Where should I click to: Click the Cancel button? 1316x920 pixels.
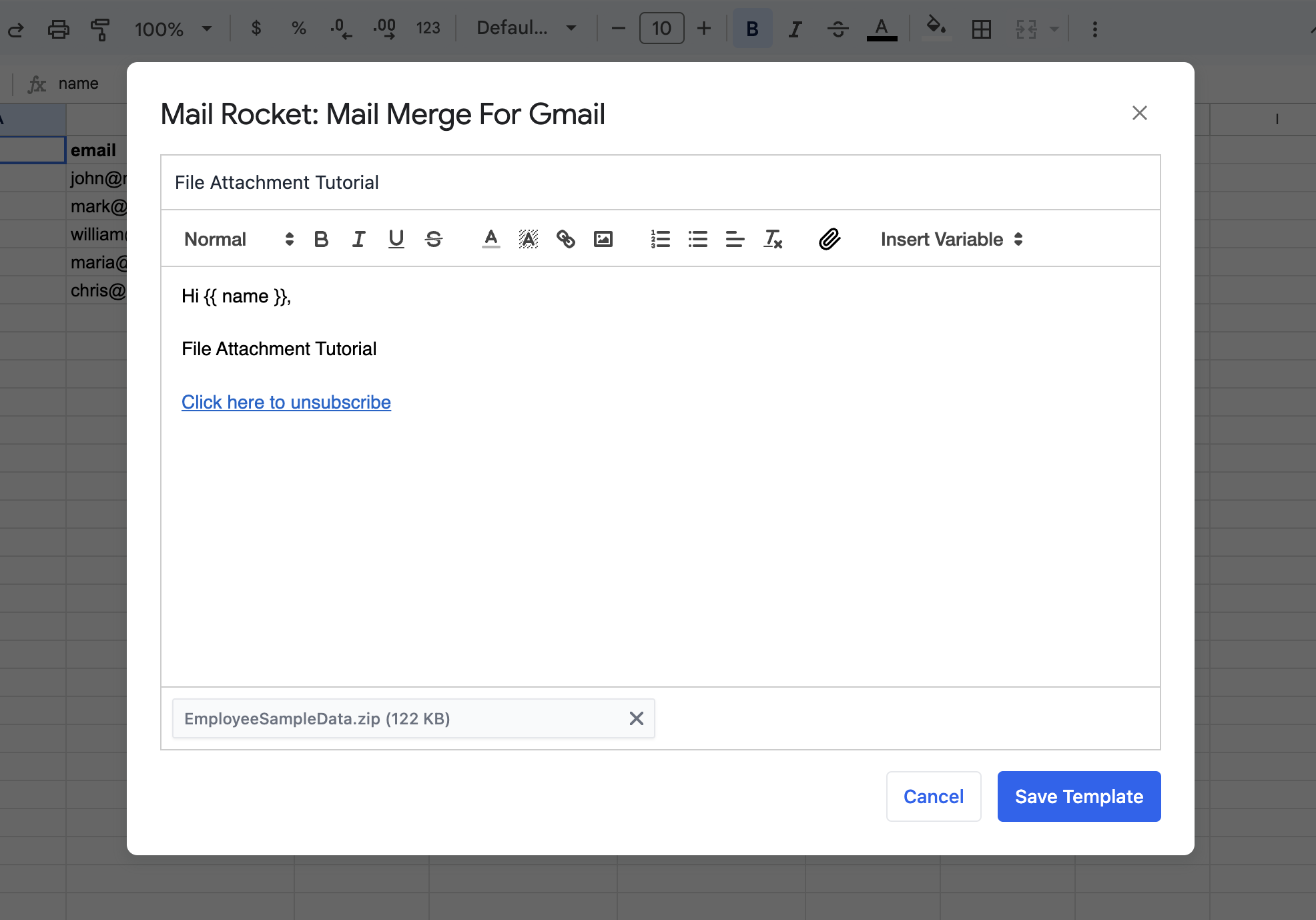[933, 796]
